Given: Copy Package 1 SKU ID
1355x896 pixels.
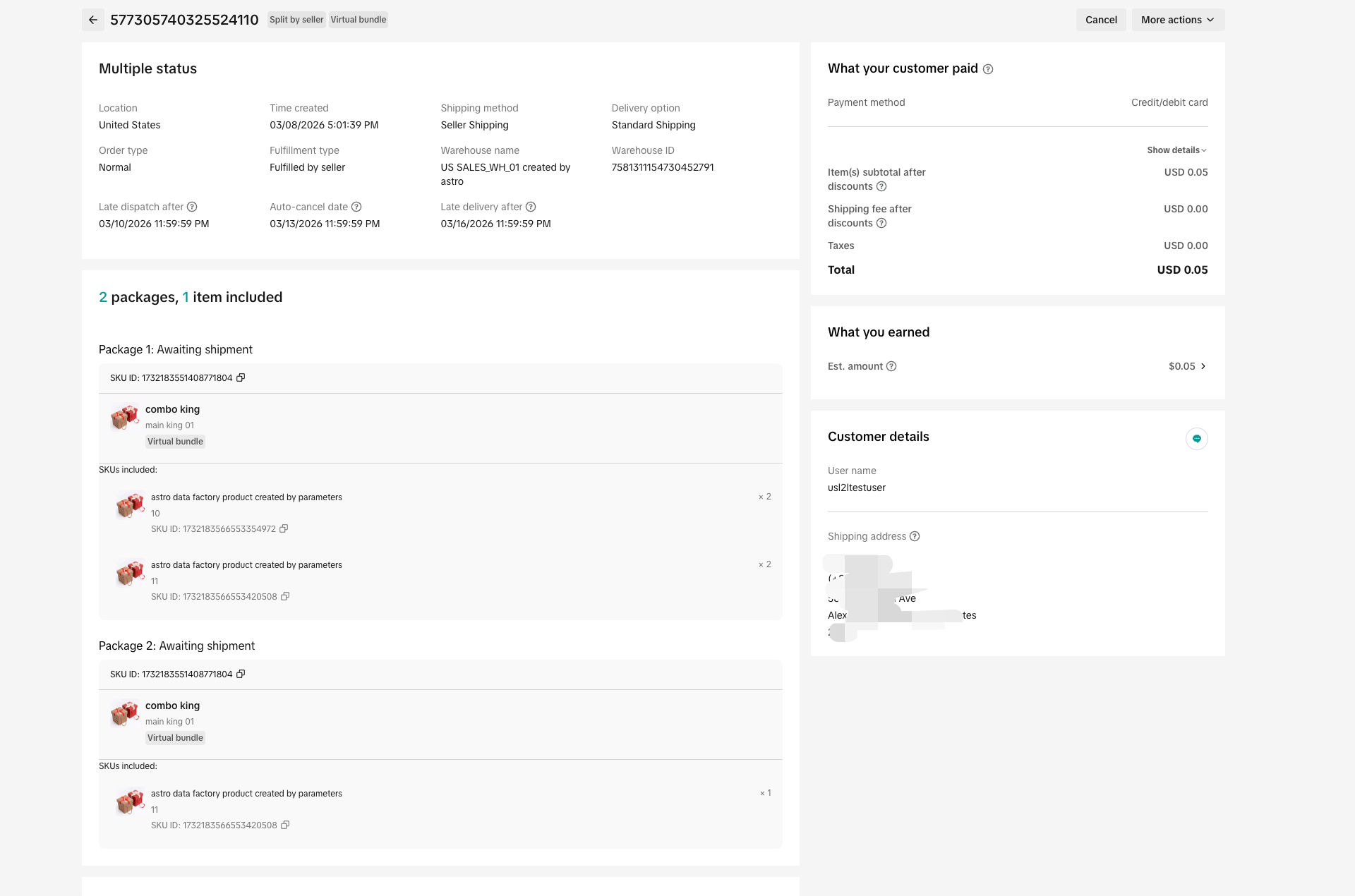Looking at the screenshot, I should (241, 378).
